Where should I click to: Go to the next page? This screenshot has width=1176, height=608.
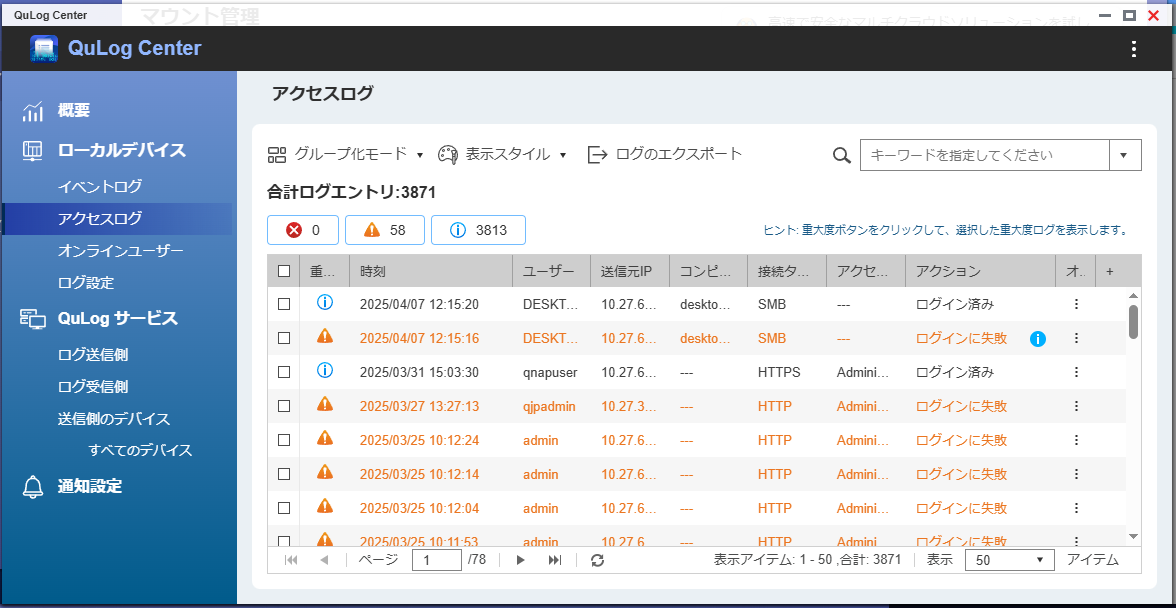click(x=520, y=560)
